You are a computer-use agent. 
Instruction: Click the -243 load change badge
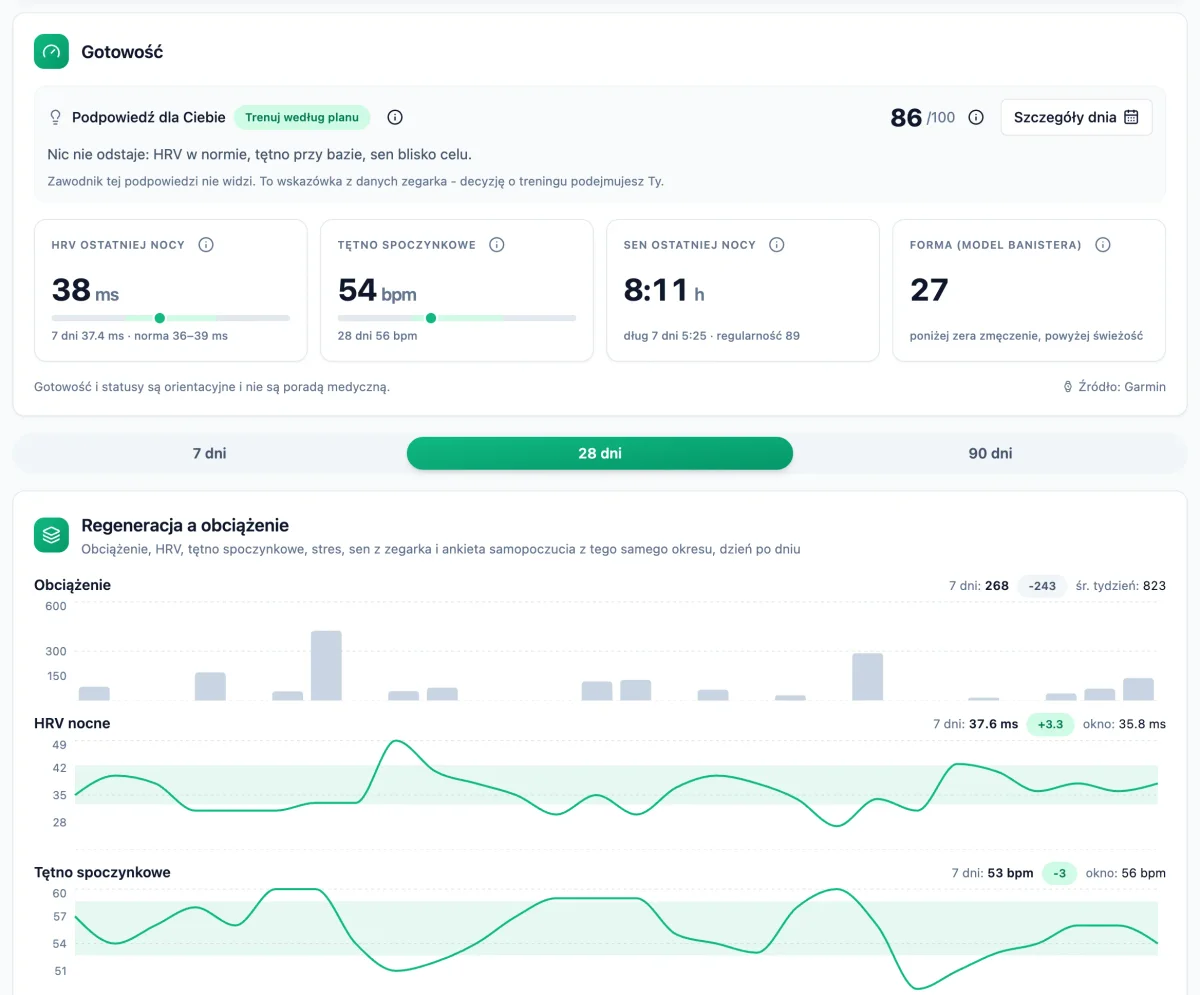coord(1043,586)
